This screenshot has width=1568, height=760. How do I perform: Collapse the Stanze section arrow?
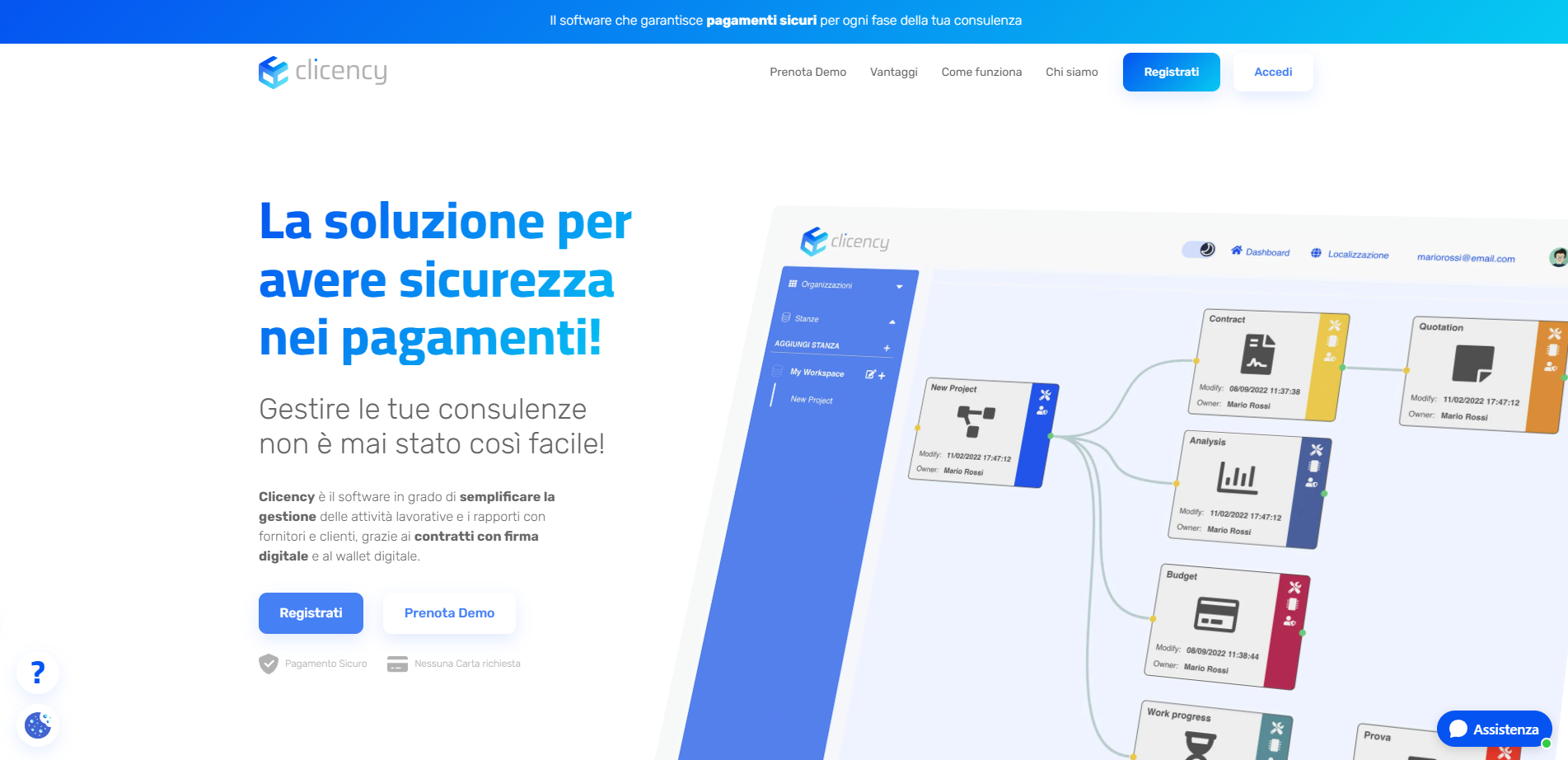point(892,321)
